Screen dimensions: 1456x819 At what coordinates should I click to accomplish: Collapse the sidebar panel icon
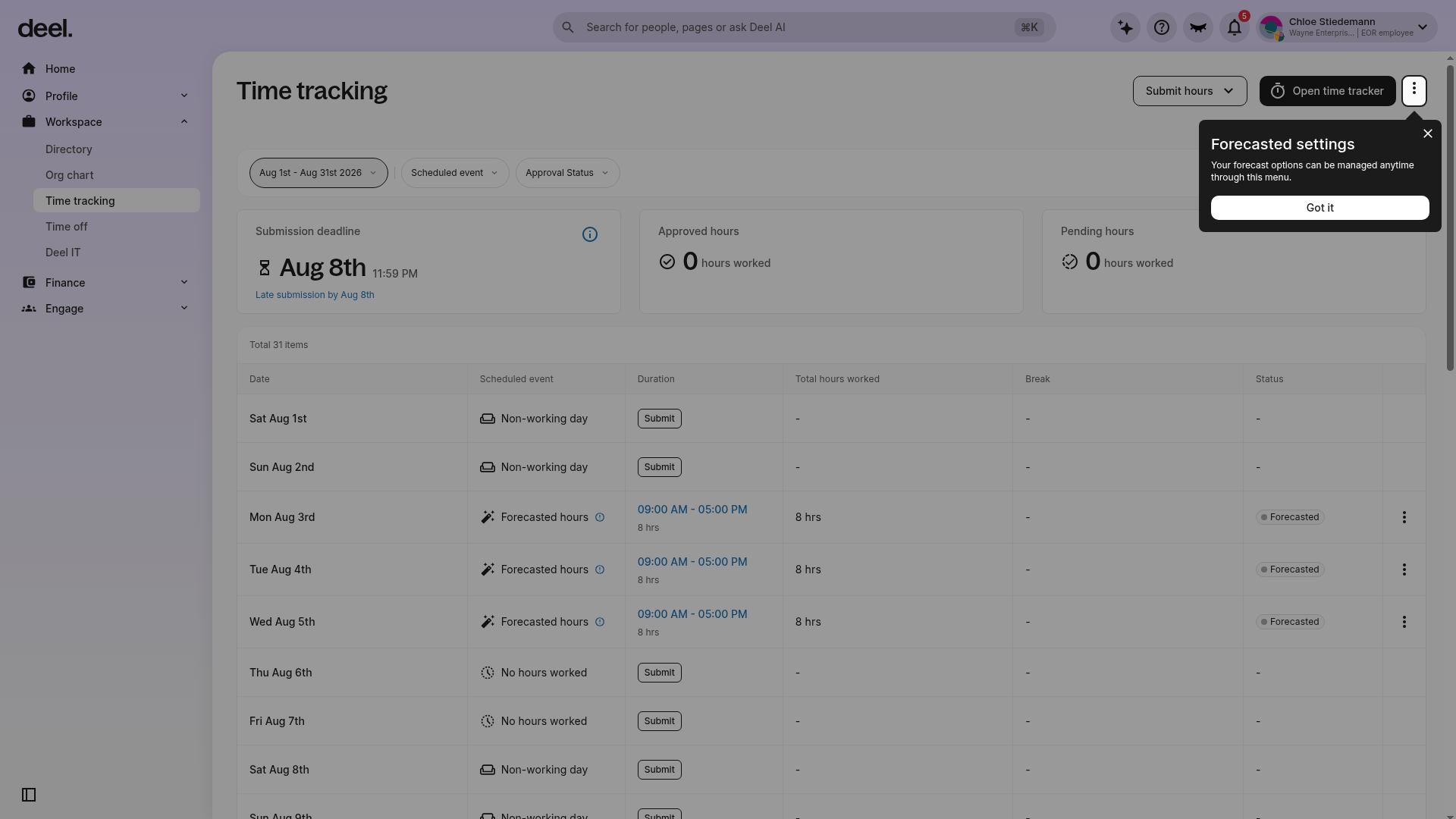point(29,795)
